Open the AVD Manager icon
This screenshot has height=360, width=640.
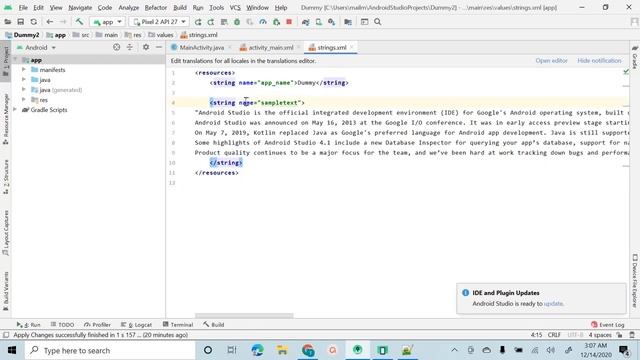[x=318, y=22]
